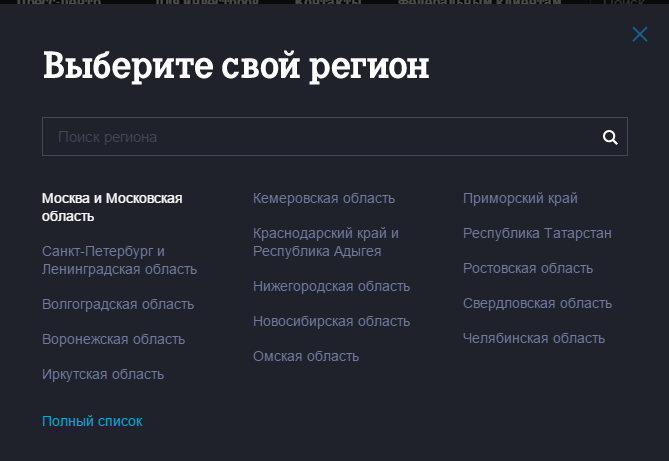Image resolution: width=669 pixels, height=461 pixels.
Task: Open the Полный список link
Action: (x=92, y=421)
